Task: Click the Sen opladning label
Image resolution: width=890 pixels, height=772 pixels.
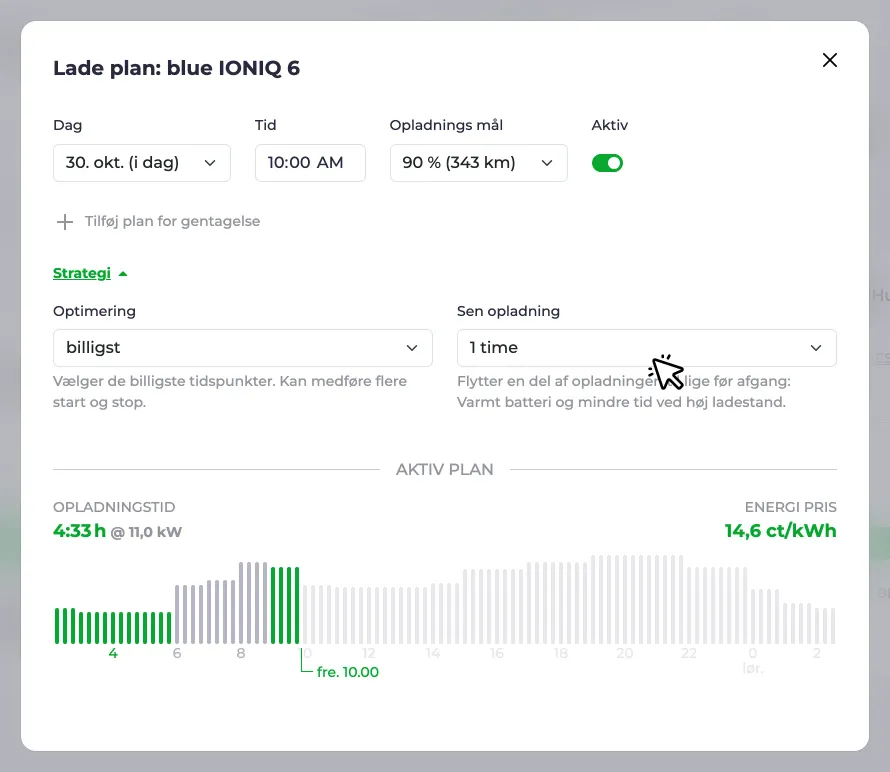Action: click(508, 311)
